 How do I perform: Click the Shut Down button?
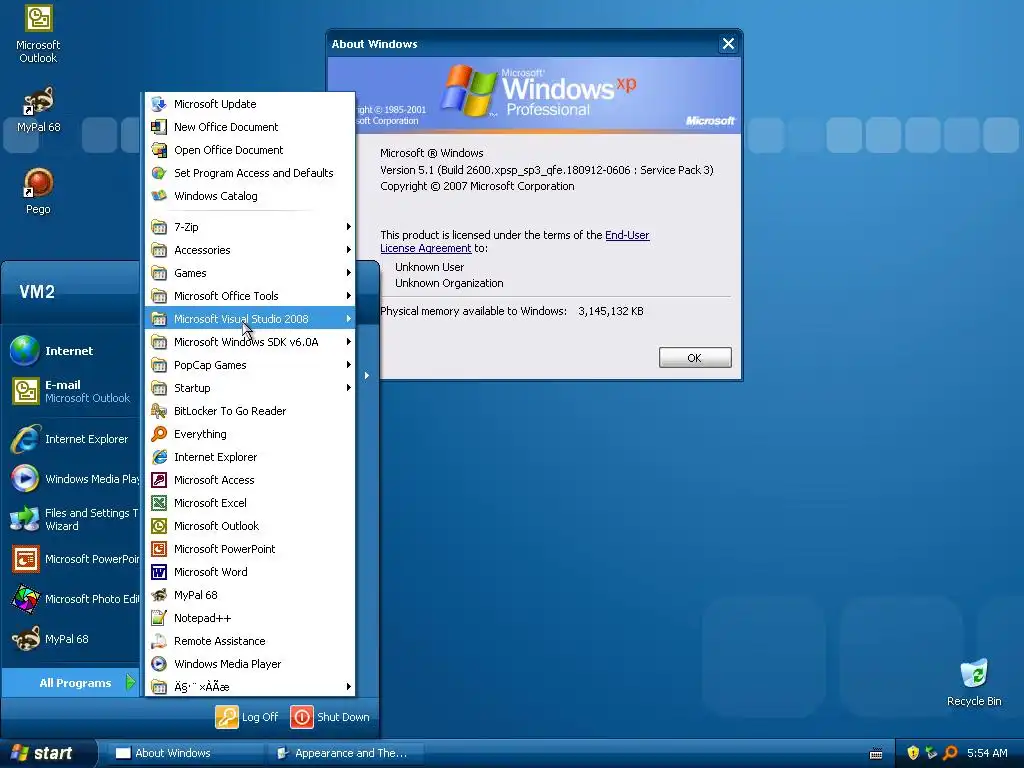click(330, 716)
